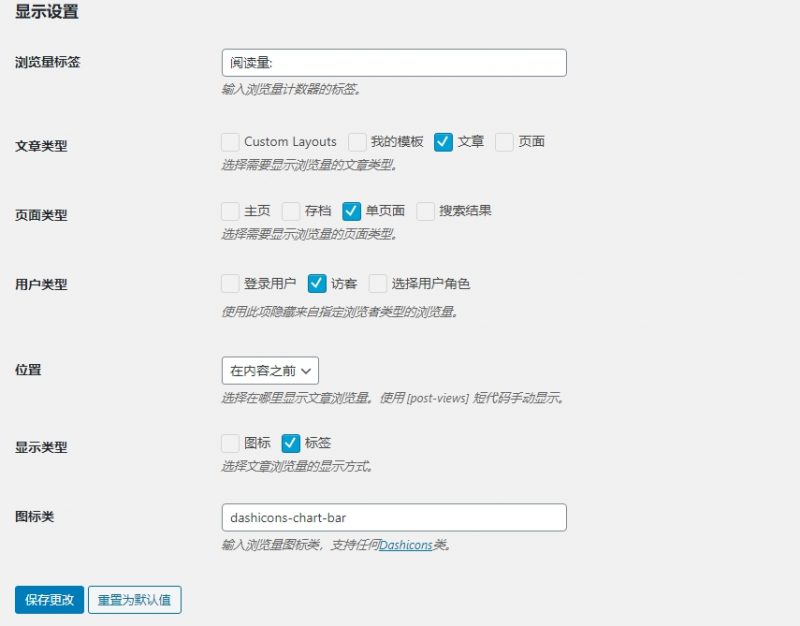This screenshot has width=800, height=626.
Task: Untick the 标签 display type checkbox
Action: point(291,443)
